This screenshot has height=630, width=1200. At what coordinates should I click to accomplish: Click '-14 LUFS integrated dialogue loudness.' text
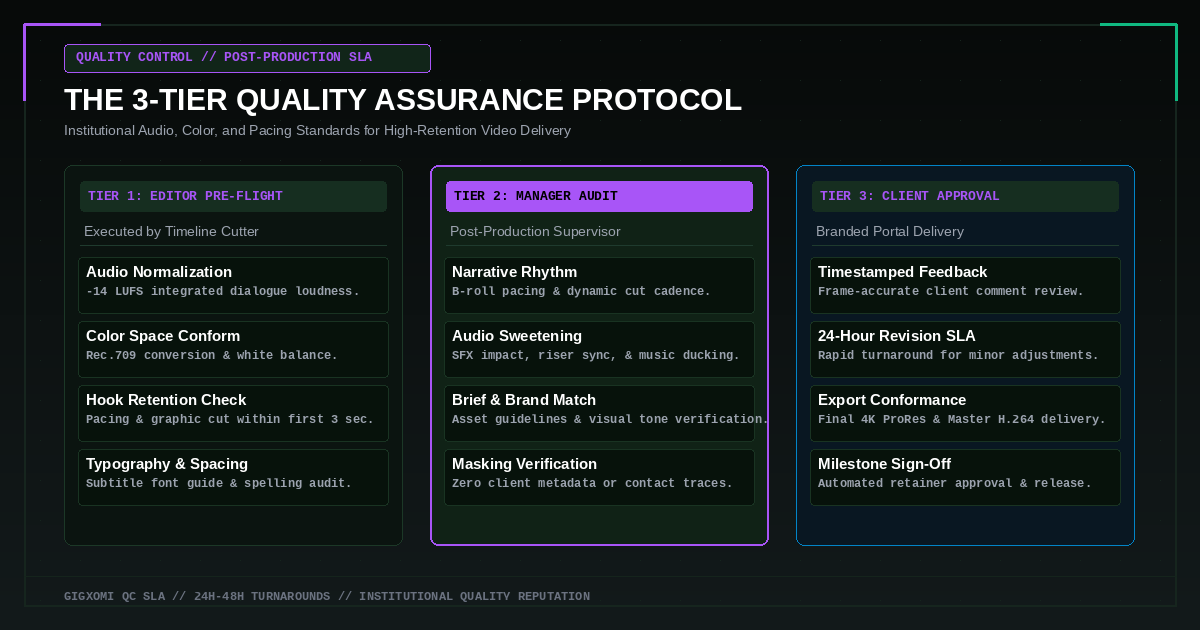(223, 291)
